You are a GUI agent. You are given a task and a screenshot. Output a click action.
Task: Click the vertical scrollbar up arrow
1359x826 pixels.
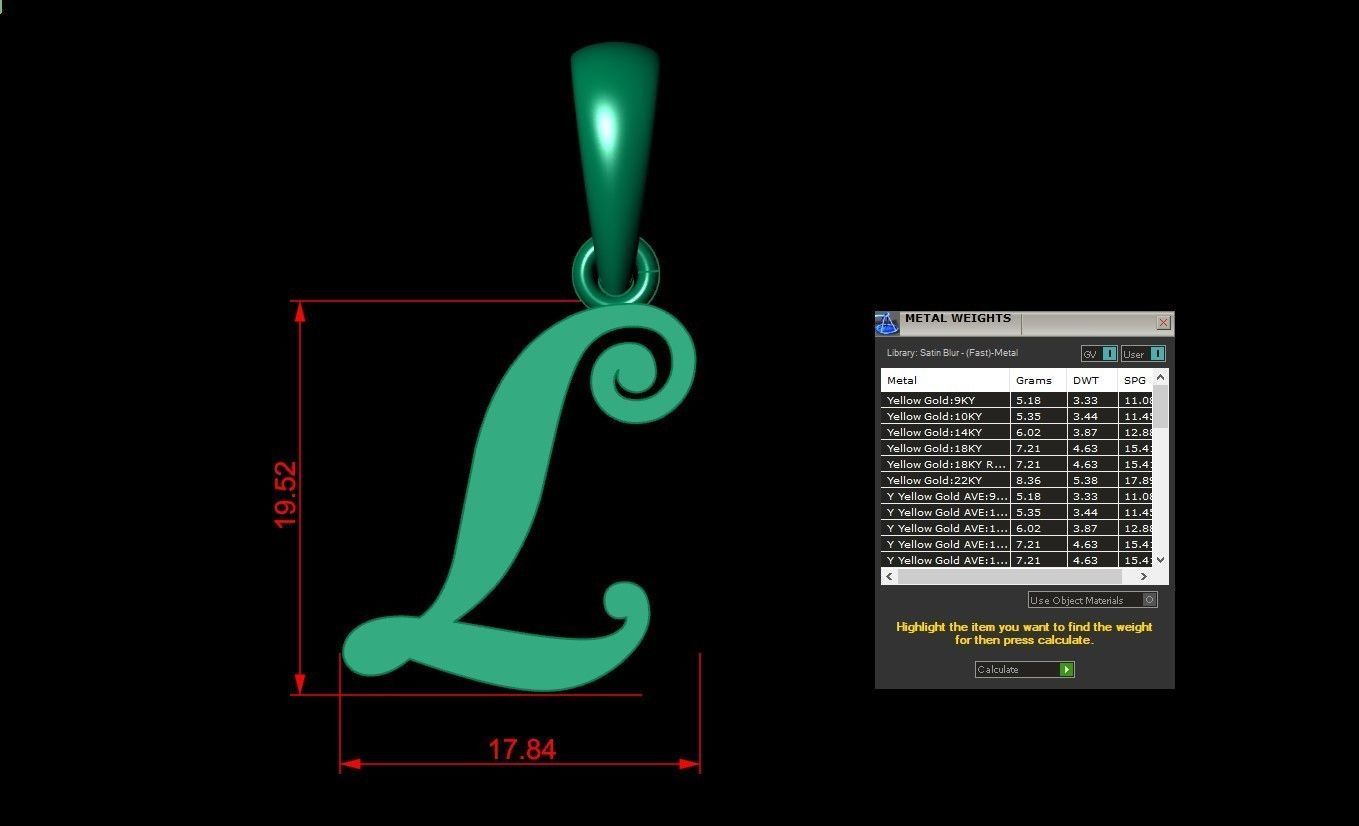click(x=1161, y=378)
